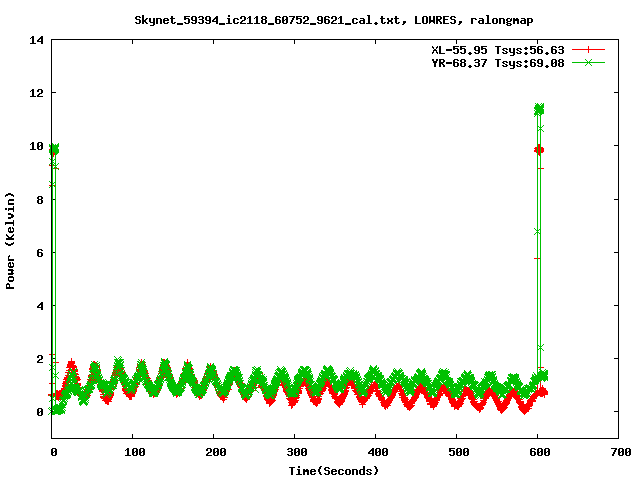This screenshot has width=640, height=480.
Task: Select the XL-55.95 Tsys:56.63 legend label
Action: [x=498, y=50]
